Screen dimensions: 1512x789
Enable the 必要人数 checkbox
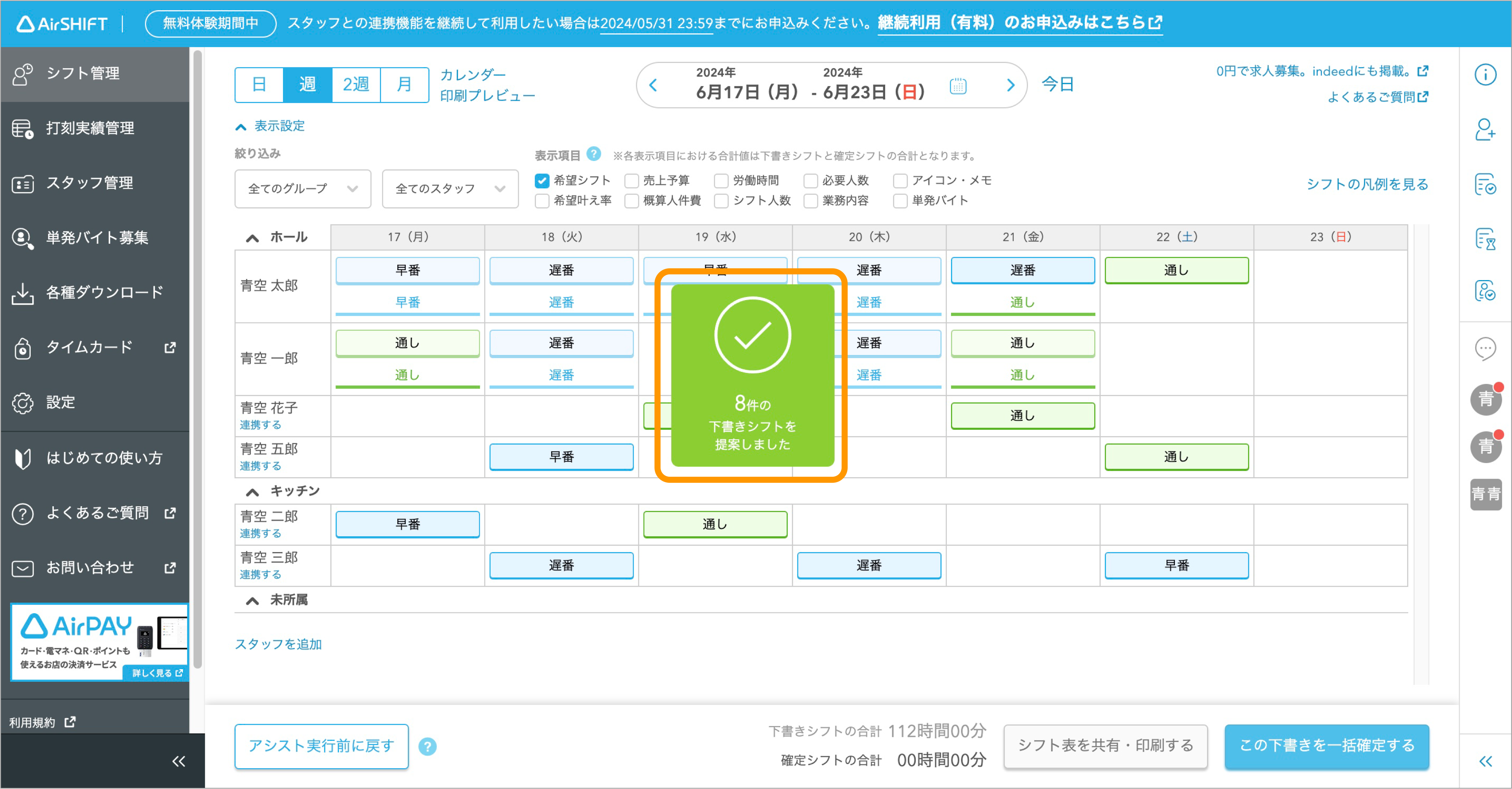(811, 180)
